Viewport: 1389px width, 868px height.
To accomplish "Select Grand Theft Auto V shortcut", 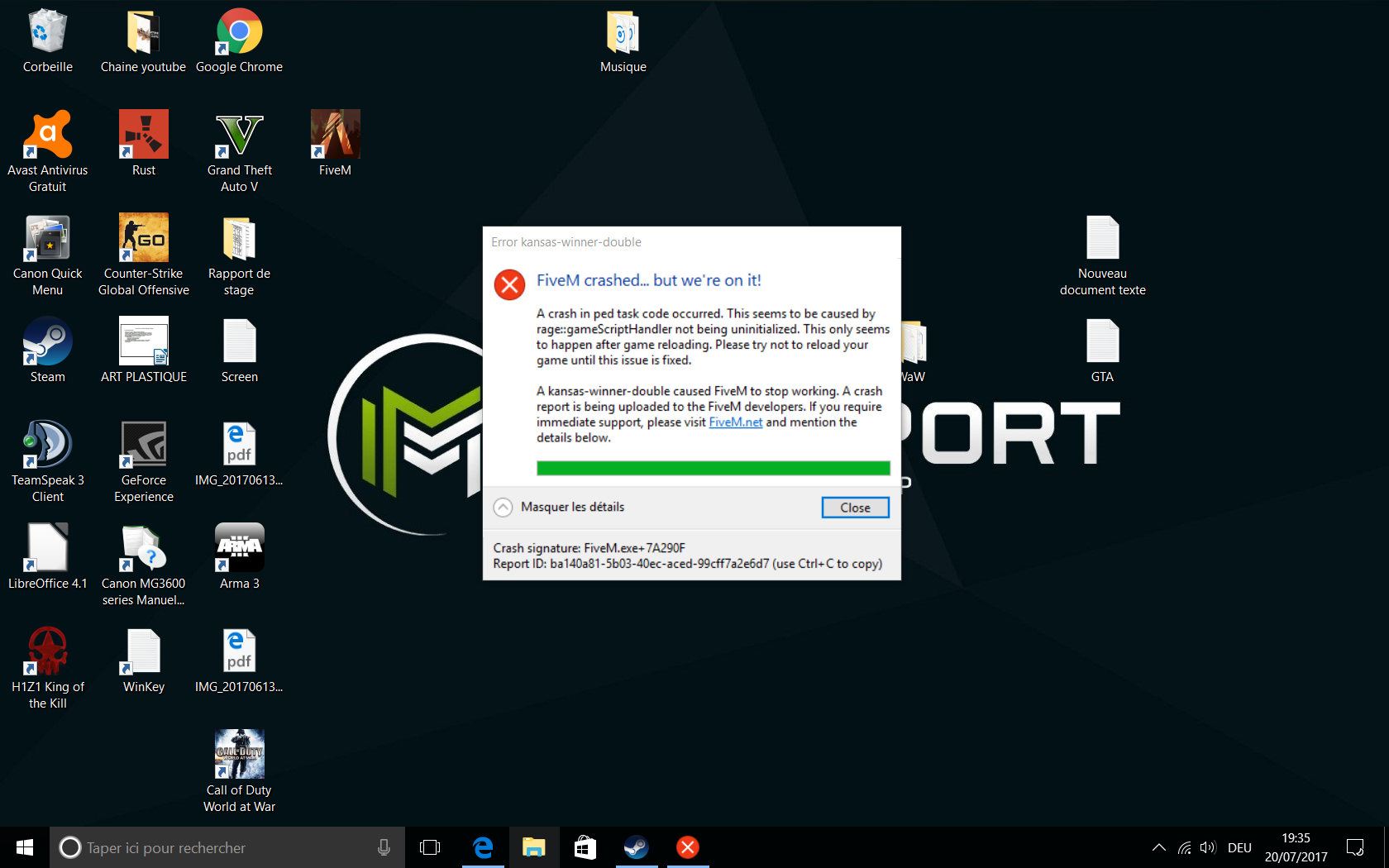I will (x=239, y=152).
